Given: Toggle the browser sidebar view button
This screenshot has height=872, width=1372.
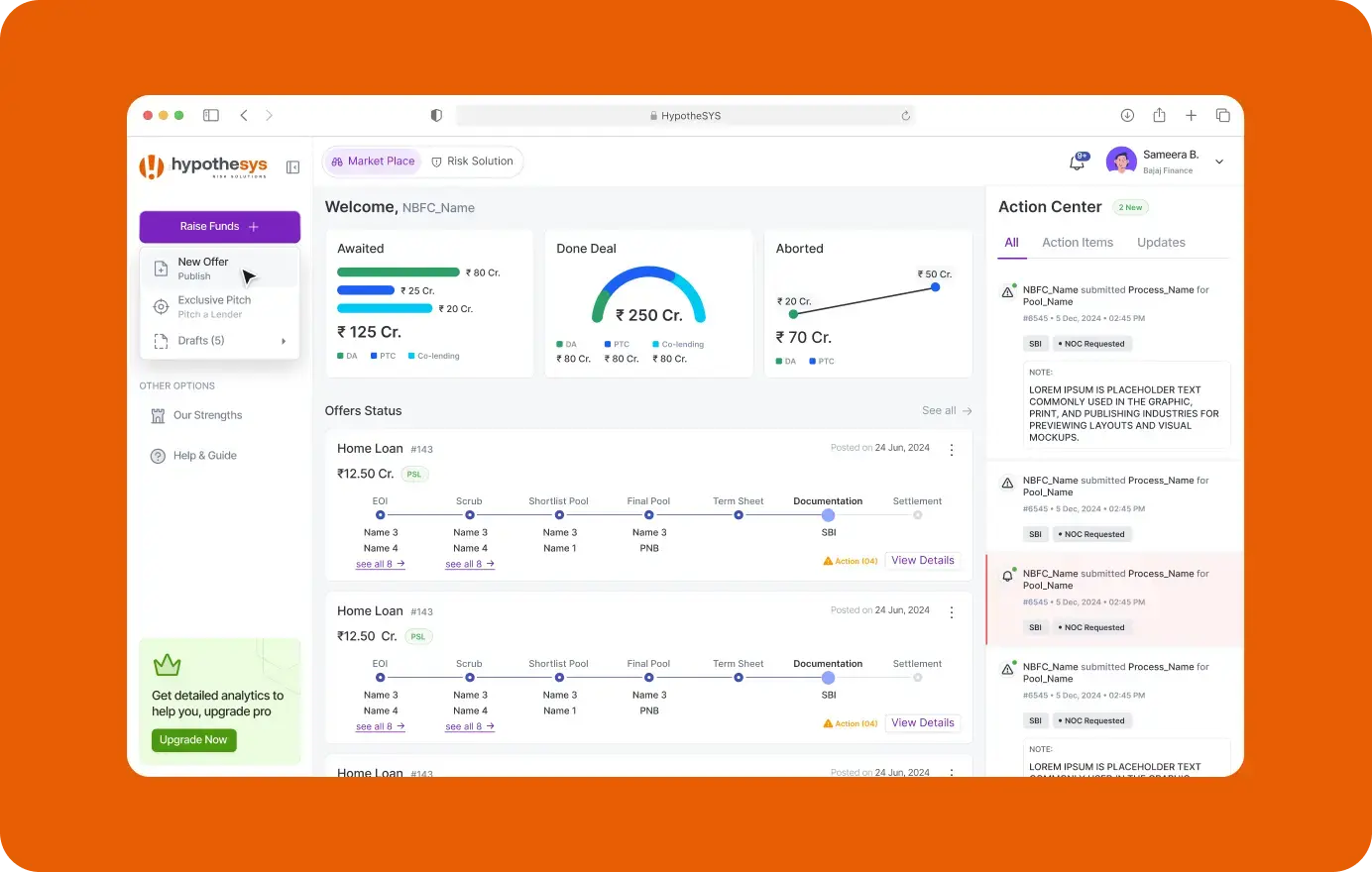Looking at the screenshot, I should [211, 115].
